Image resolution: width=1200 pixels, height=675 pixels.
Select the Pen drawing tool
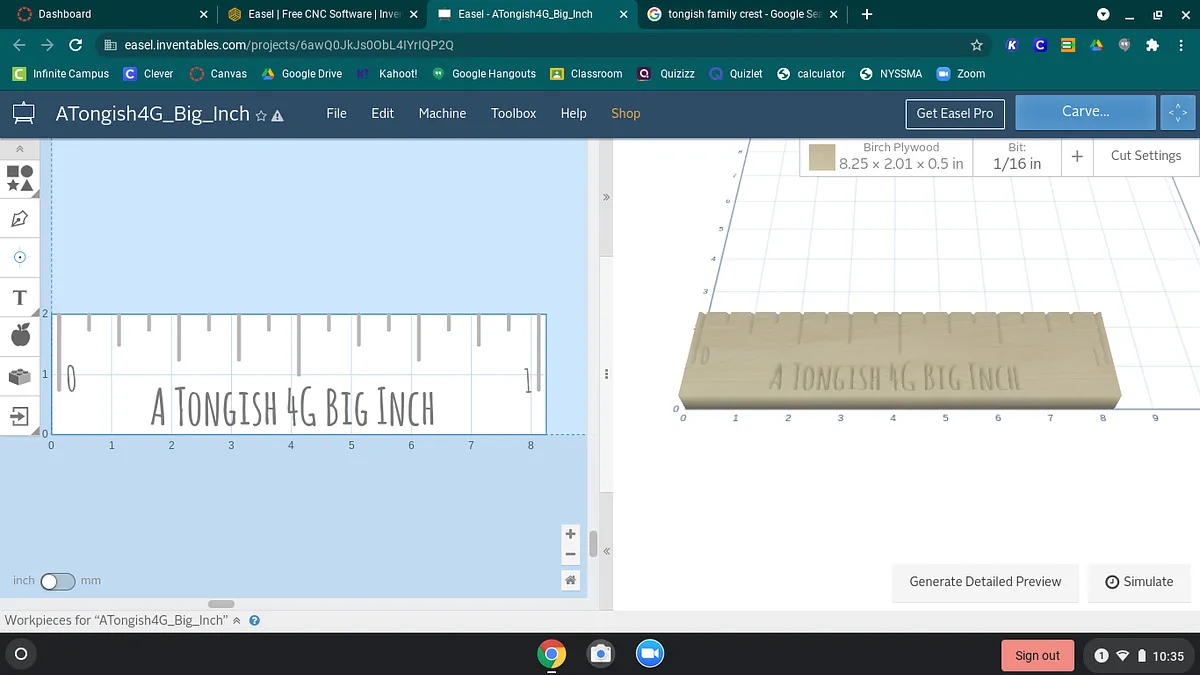coord(20,218)
